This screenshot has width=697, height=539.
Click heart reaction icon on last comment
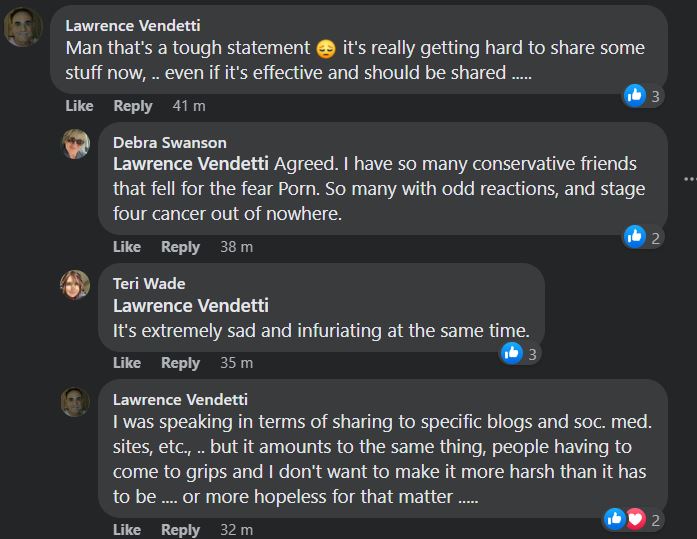636,519
